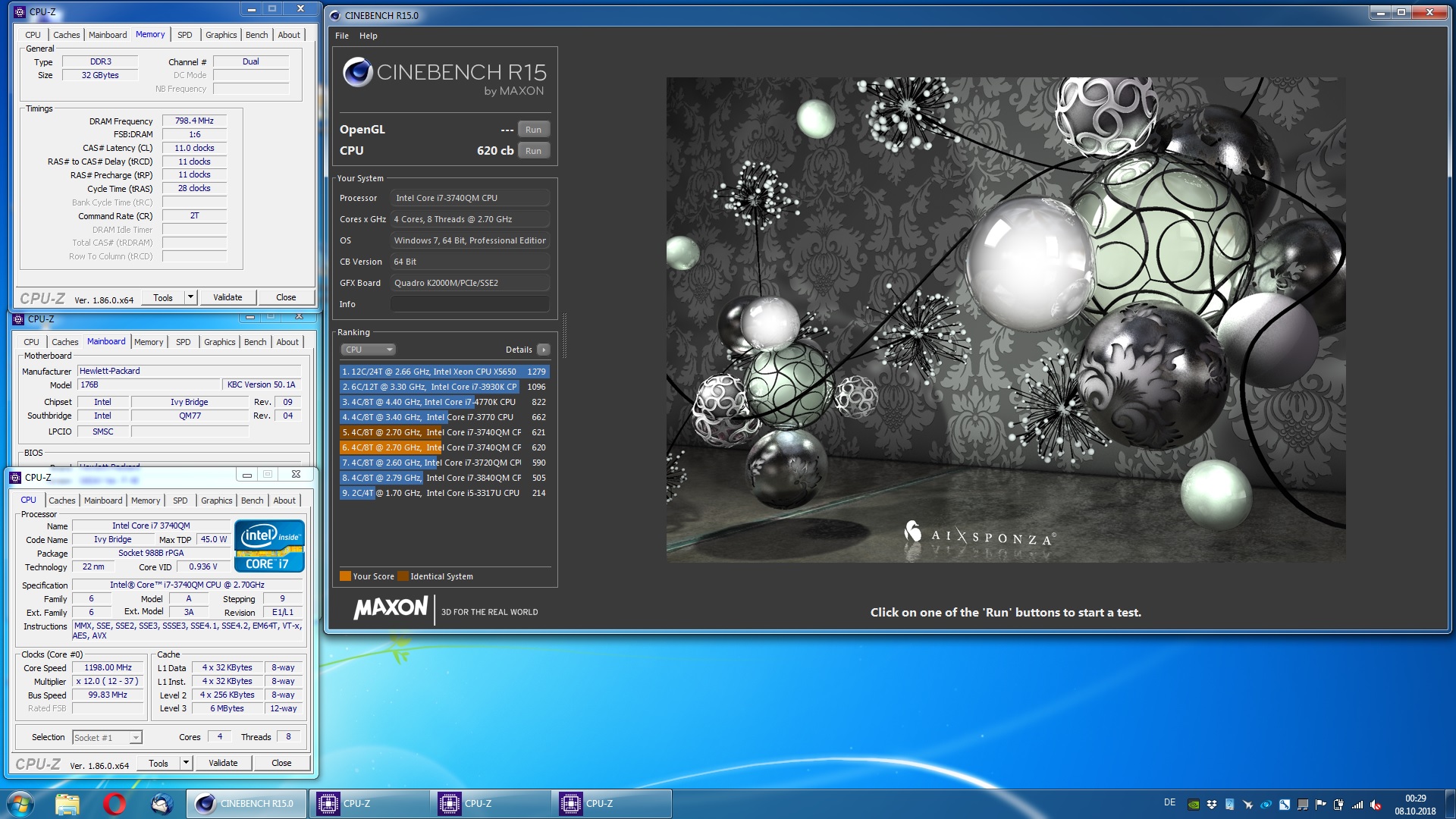Screen dimensions: 1456x819
Task: Click the Intel Core i7 logo badge
Action: point(269,545)
